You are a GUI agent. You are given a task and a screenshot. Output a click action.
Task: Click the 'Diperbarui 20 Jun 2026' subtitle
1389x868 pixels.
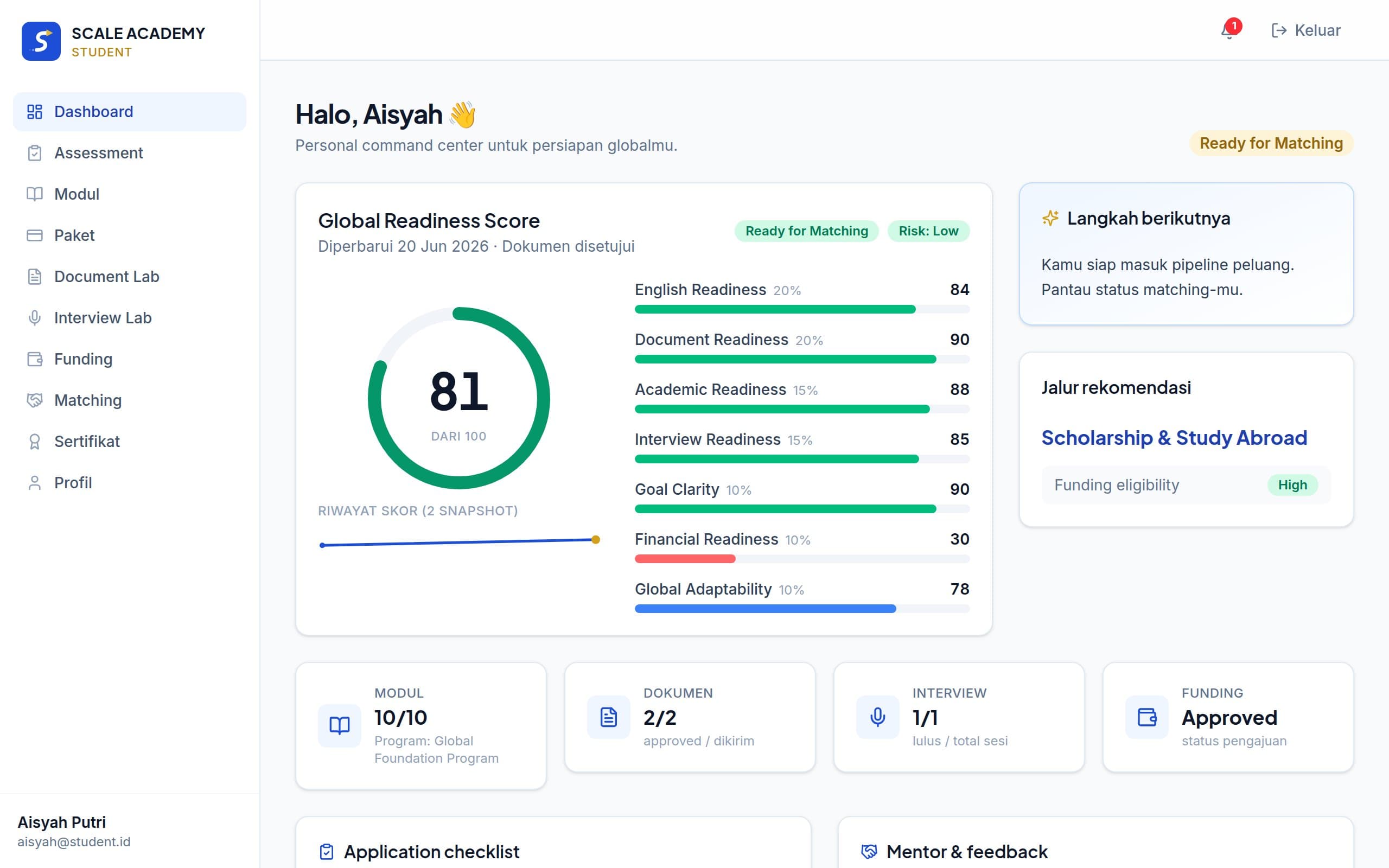click(403, 246)
